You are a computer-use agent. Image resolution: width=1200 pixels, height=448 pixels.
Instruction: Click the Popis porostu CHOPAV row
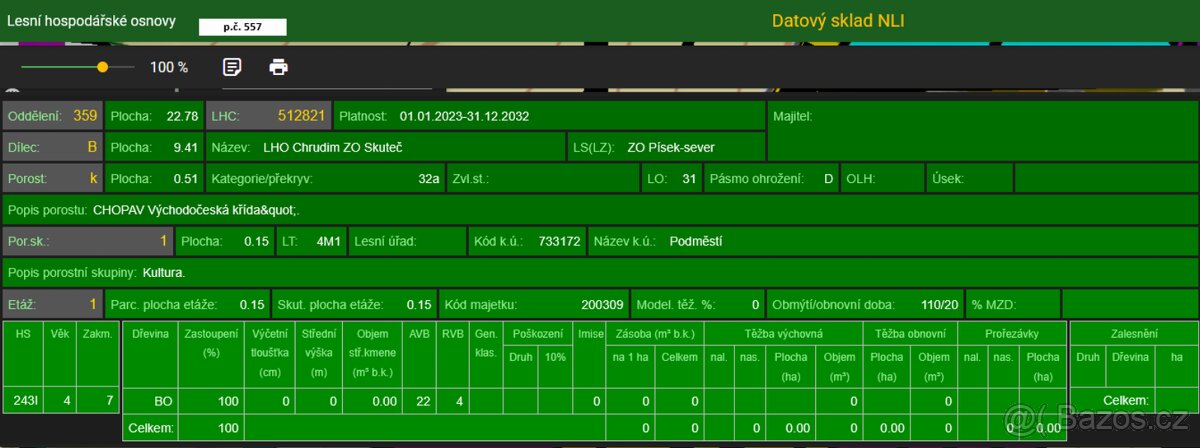coord(599,211)
